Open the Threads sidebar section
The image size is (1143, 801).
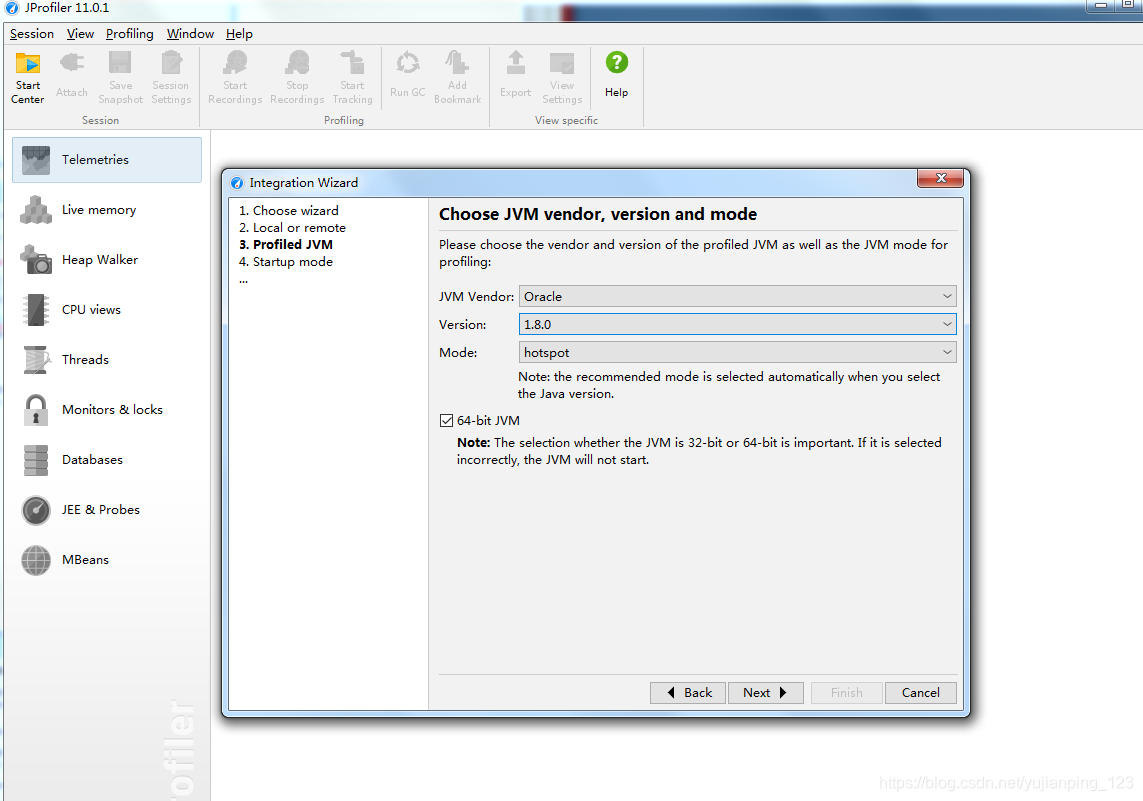coord(107,360)
